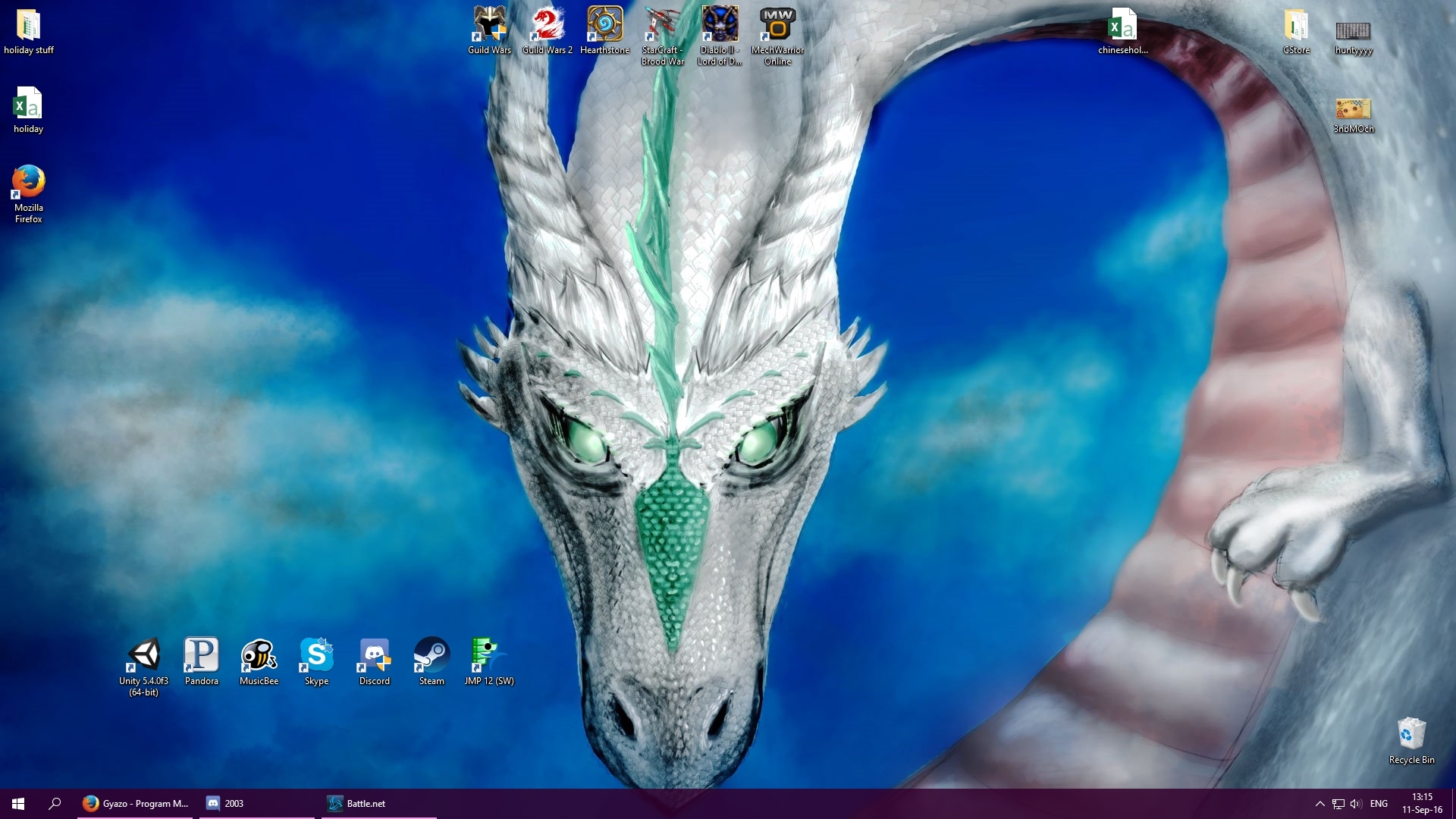1456x819 pixels.
Task: Select the 3nBMOch image file icon
Action: tap(1354, 108)
